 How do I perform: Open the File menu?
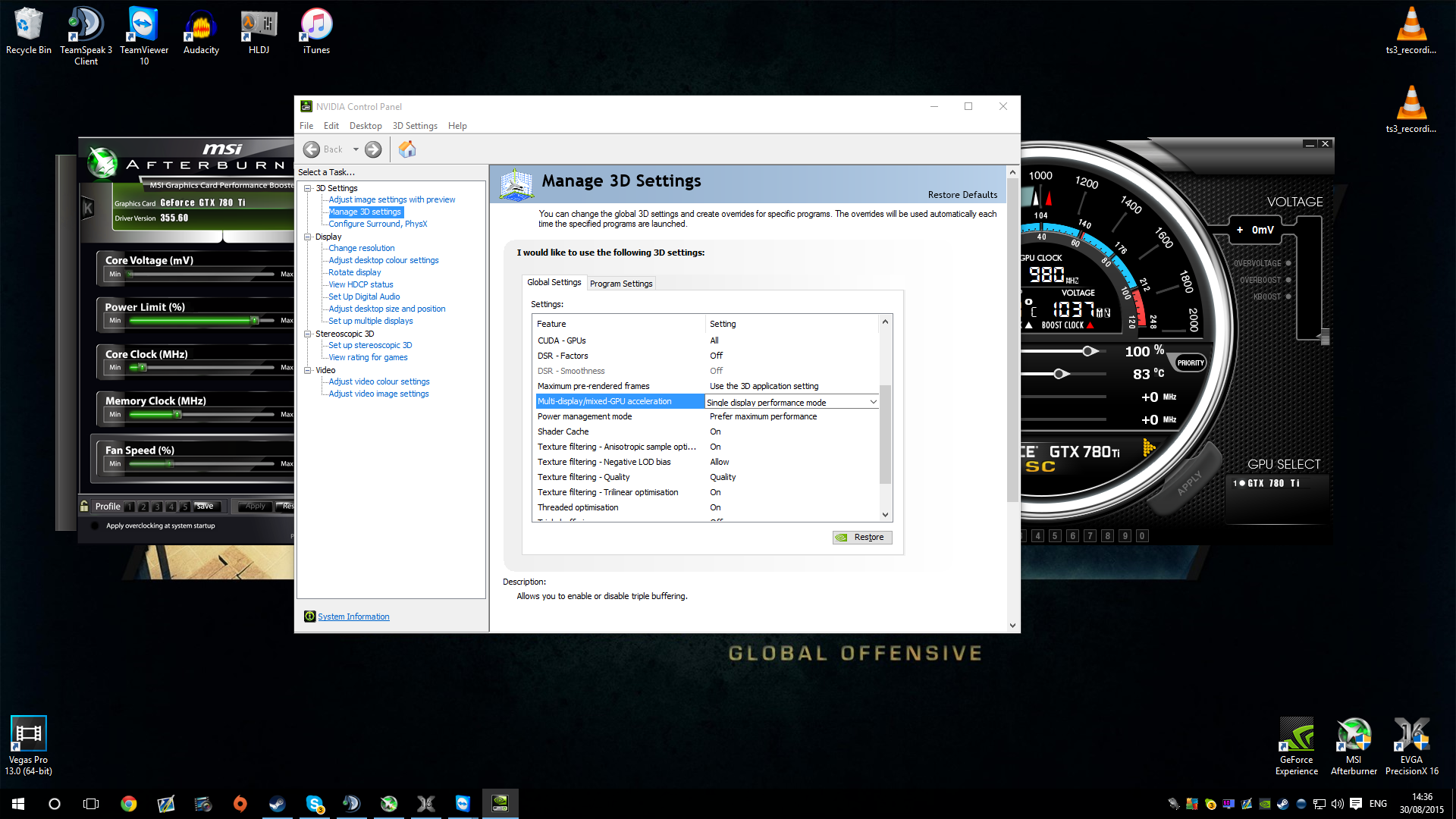306,126
